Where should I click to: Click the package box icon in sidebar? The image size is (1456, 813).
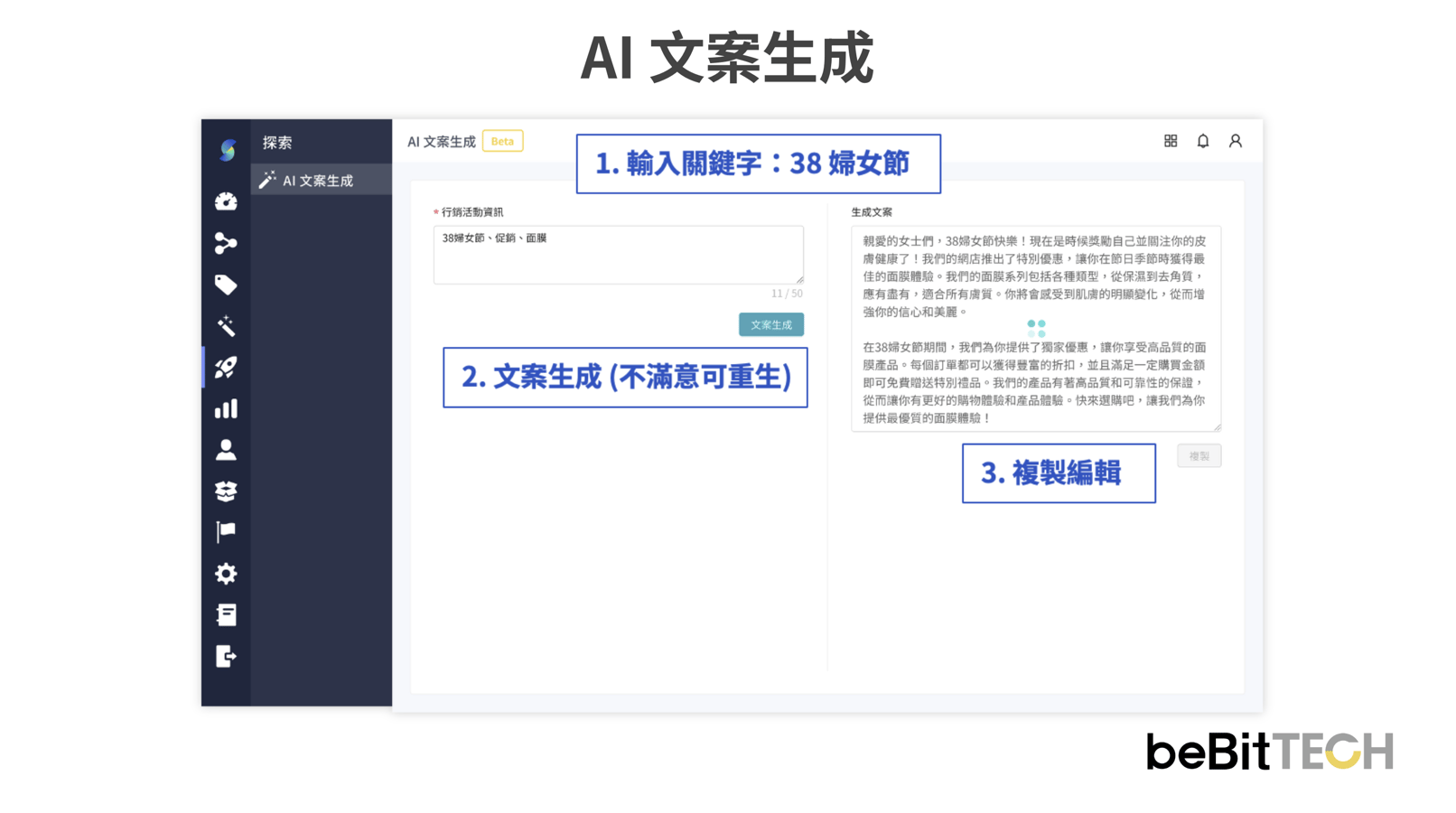tap(226, 491)
